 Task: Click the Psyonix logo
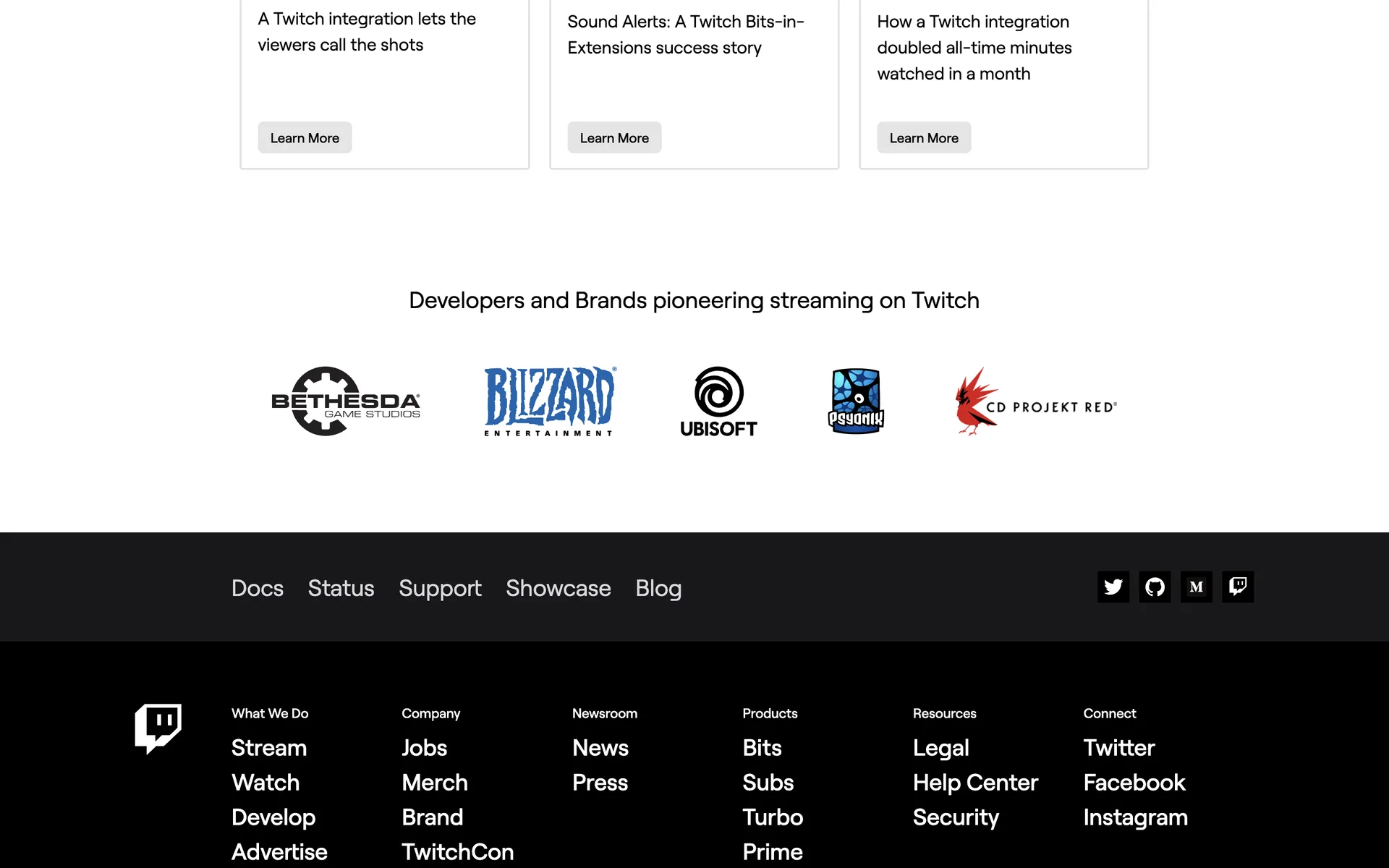[x=856, y=401]
